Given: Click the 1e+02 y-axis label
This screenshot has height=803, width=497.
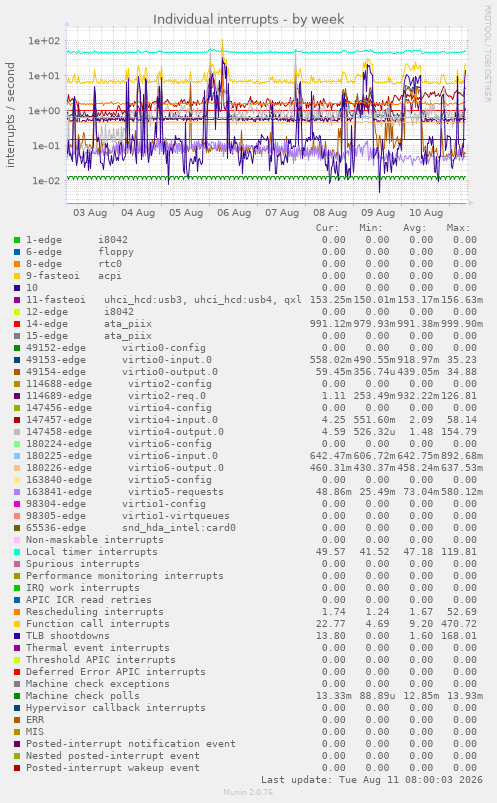Looking at the screenshot, I should 44,41.
